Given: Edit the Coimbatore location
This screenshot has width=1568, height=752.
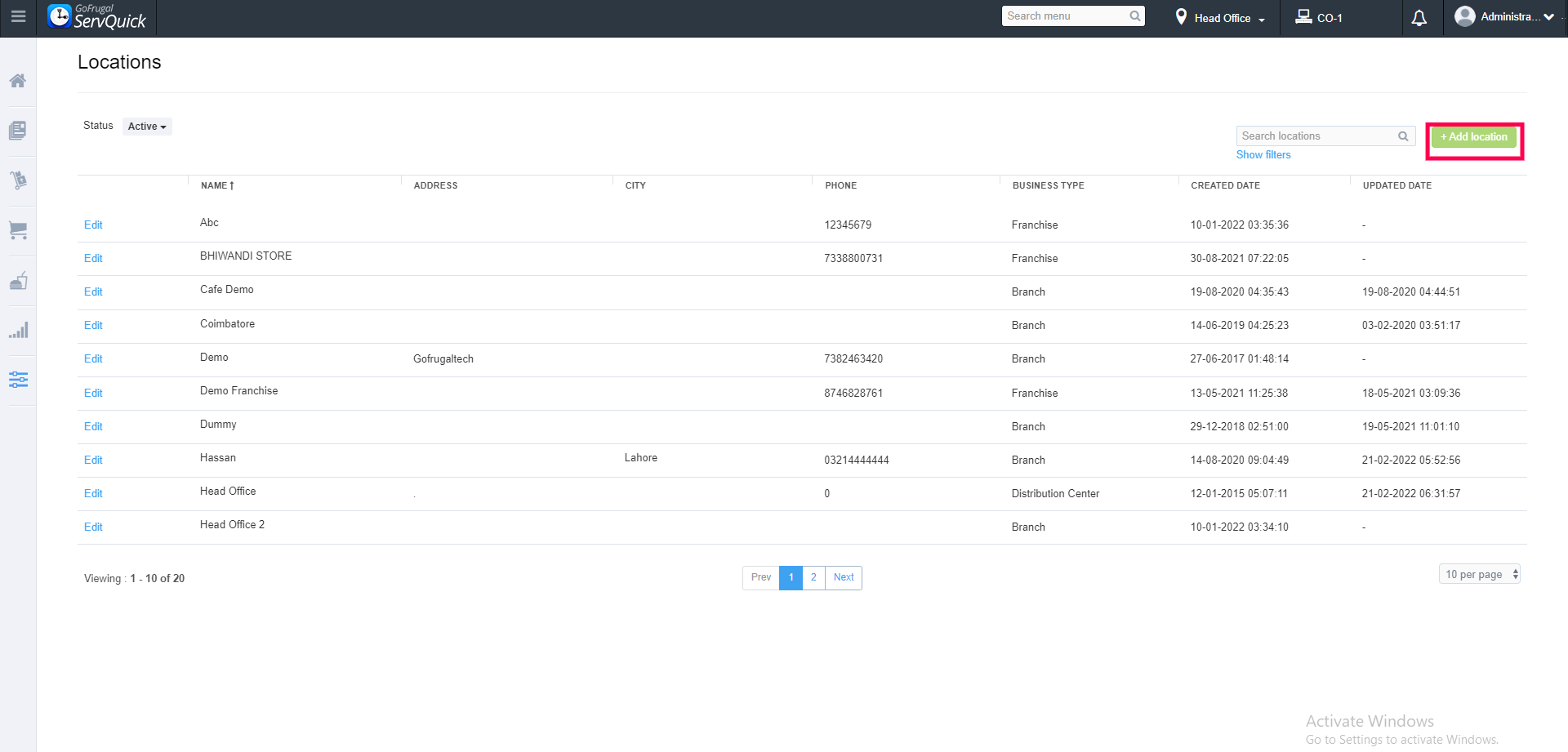Looking at the screenshot, I should [93, 326].
